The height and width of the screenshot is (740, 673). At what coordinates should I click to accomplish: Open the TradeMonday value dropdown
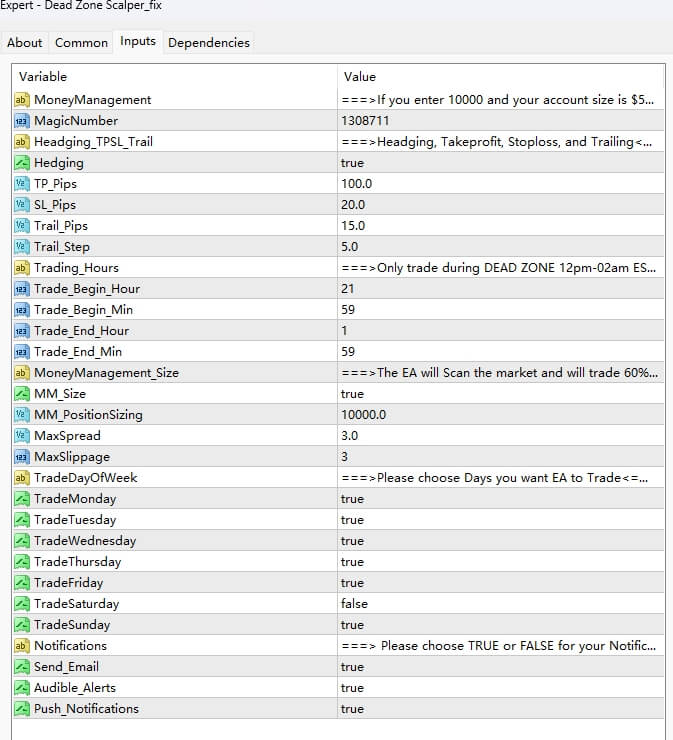click(352, 499)
